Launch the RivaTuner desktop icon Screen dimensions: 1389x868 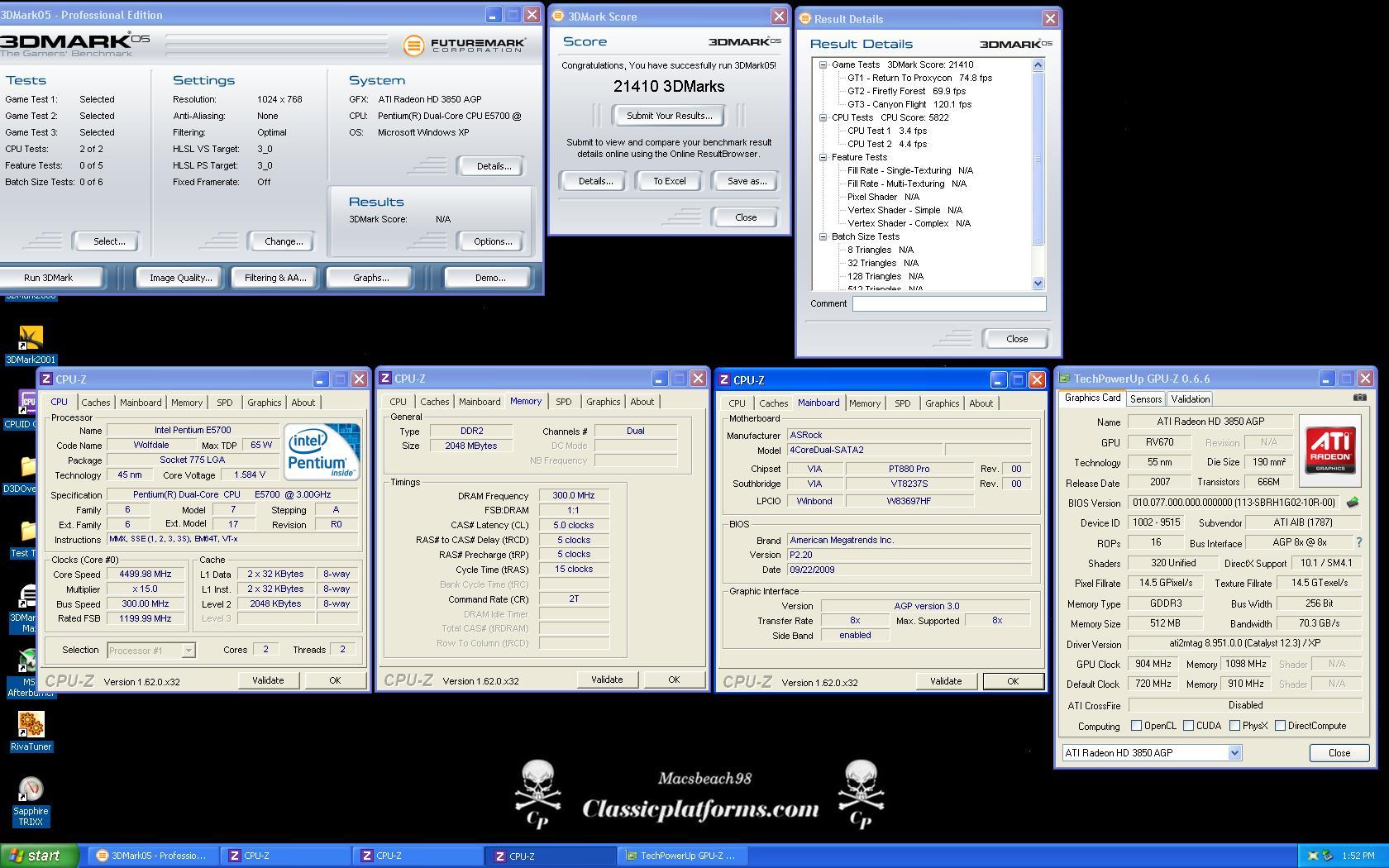(31, 731)
